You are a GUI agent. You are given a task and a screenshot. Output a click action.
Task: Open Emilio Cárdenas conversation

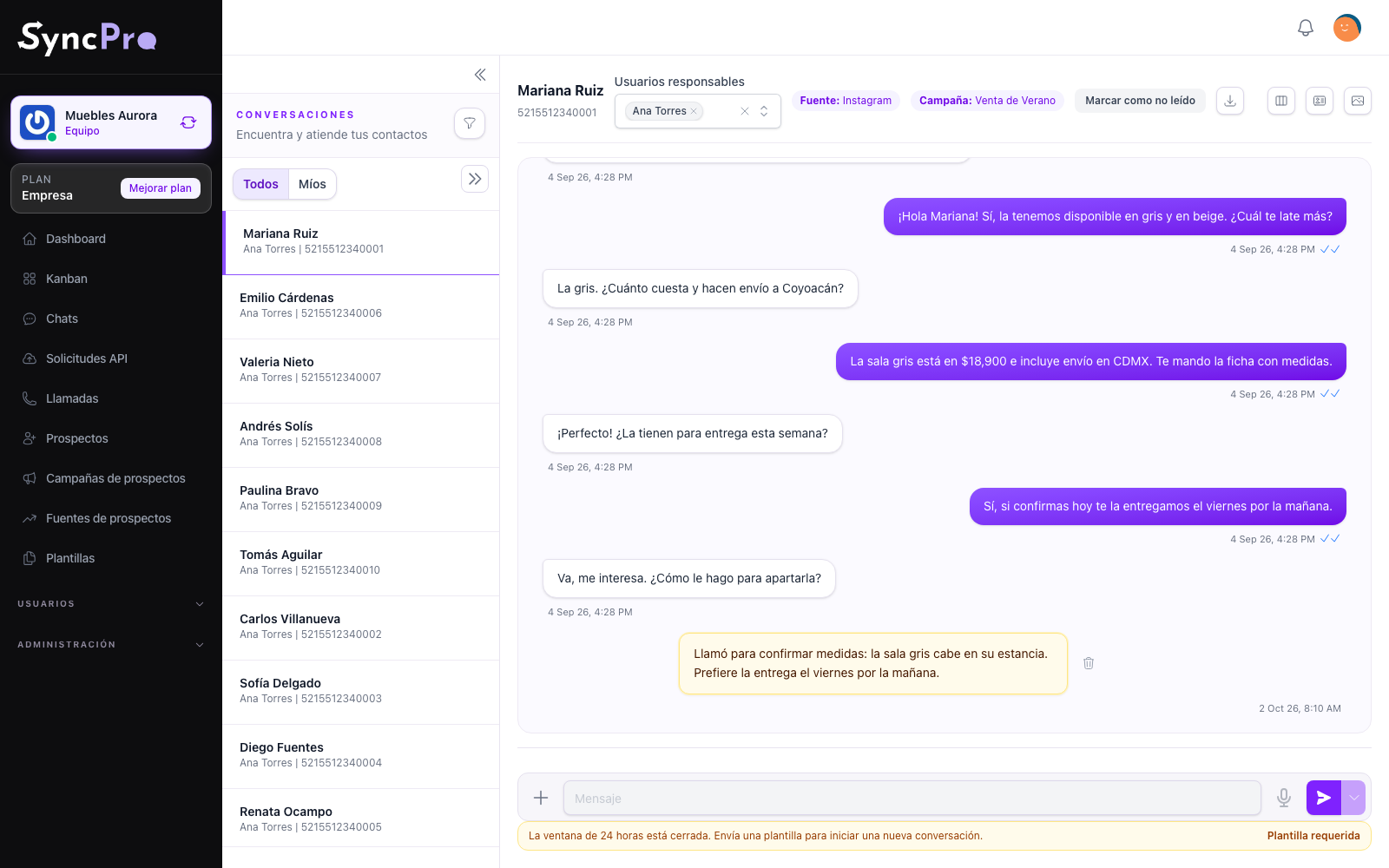click(x=361, y=307)
